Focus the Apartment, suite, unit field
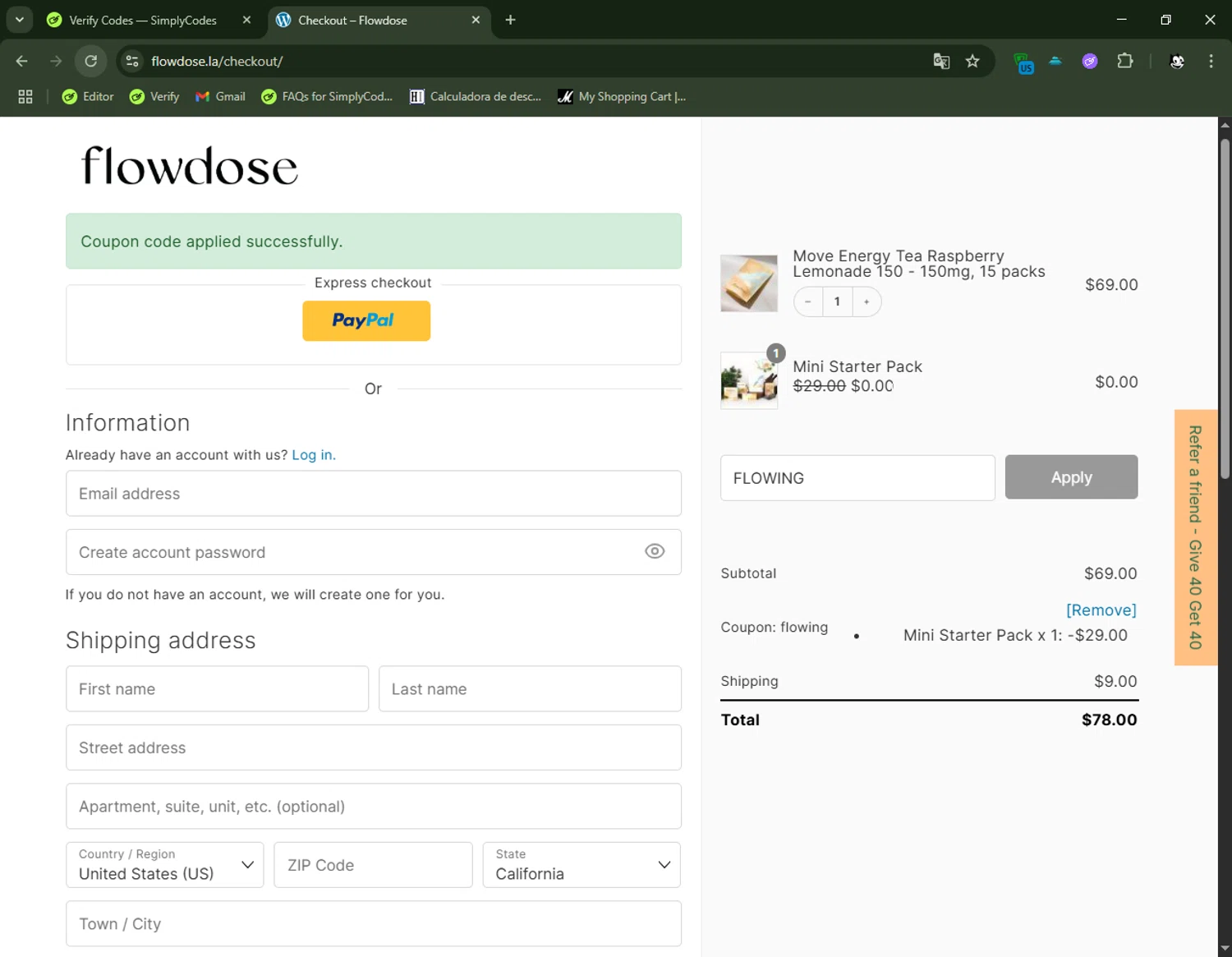 374,807
